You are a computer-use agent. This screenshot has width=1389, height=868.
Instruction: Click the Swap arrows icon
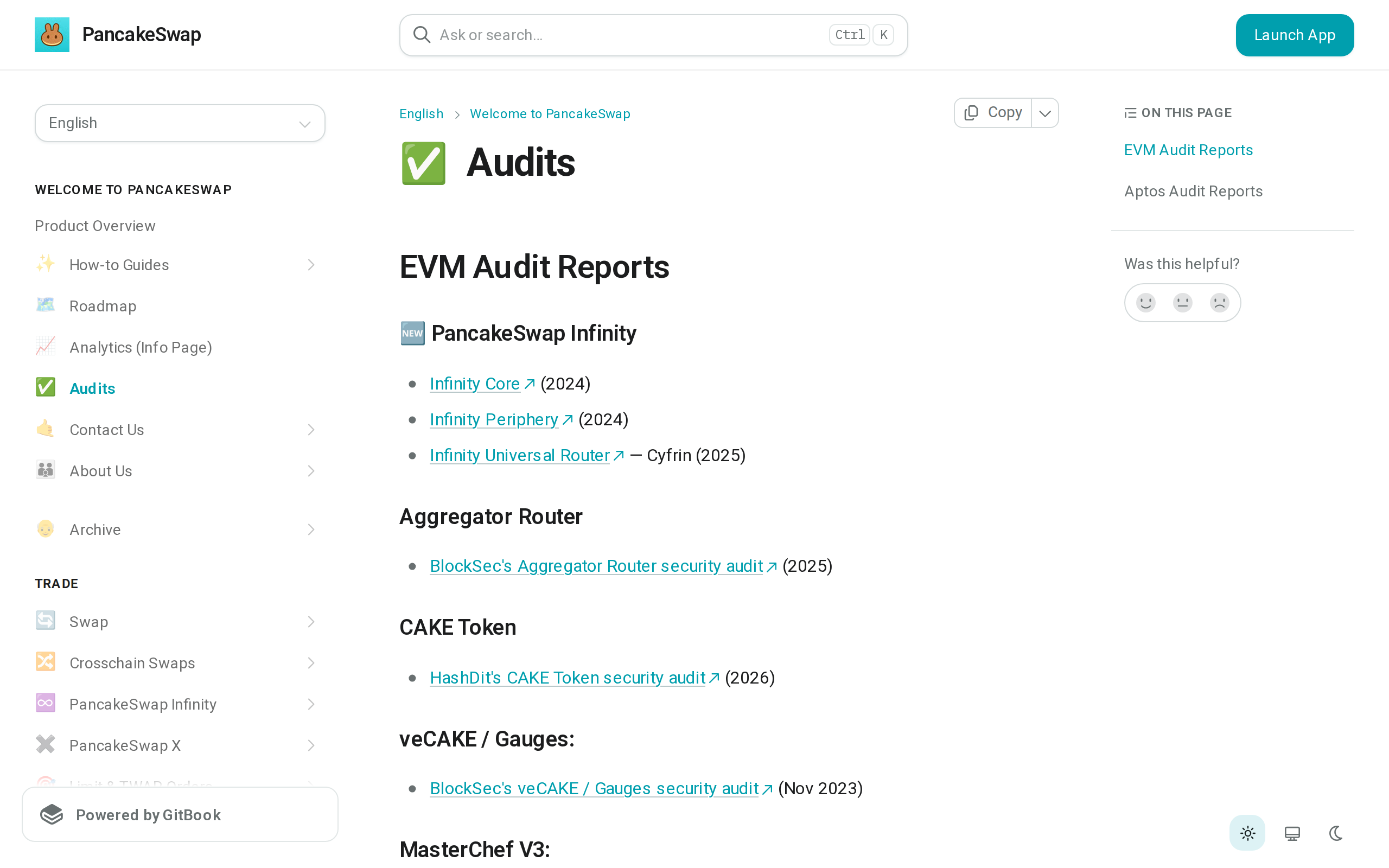point(46,621)
